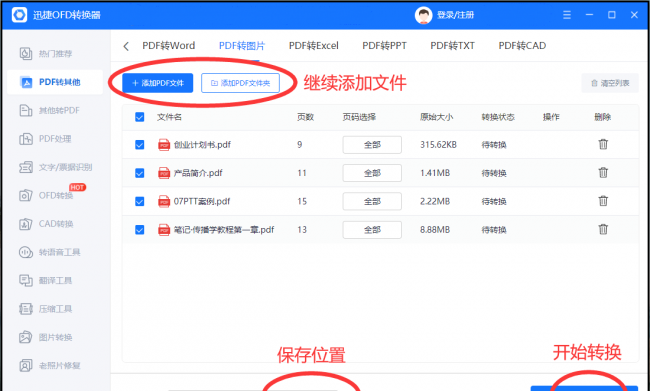Open 热门推荐 in sidebar
The image size is (650, 391).
click(55, 54)
